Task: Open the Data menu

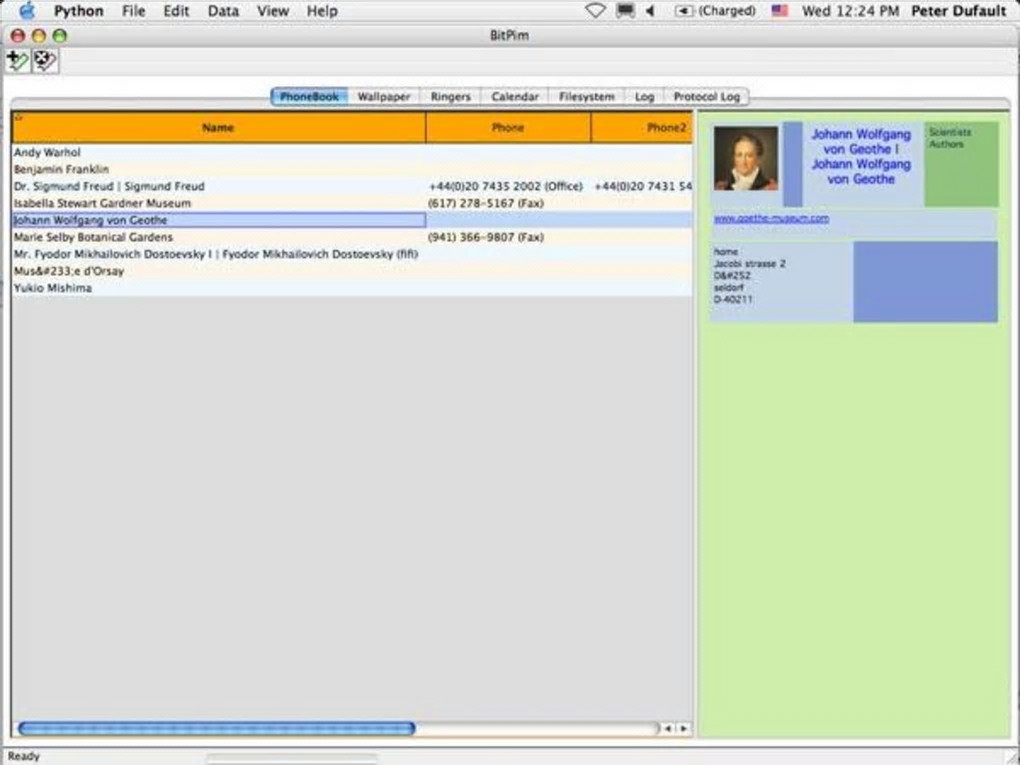Action: pos(223,10)
